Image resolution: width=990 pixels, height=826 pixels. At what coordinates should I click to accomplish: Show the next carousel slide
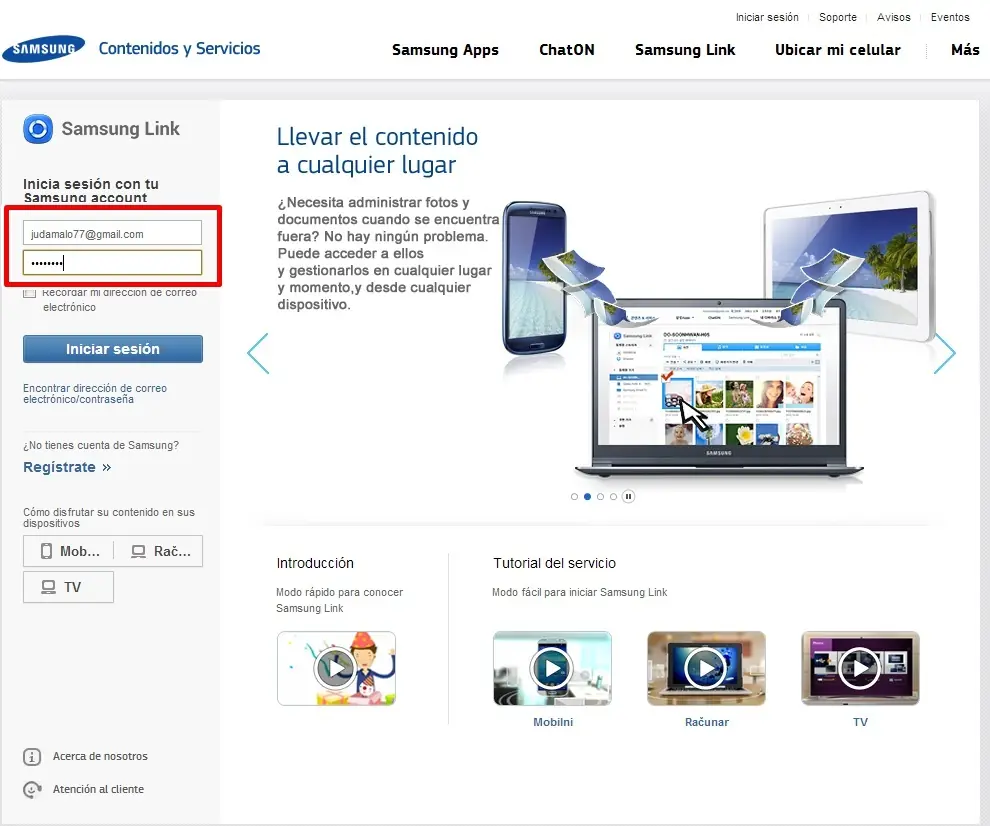coord(944,353)
